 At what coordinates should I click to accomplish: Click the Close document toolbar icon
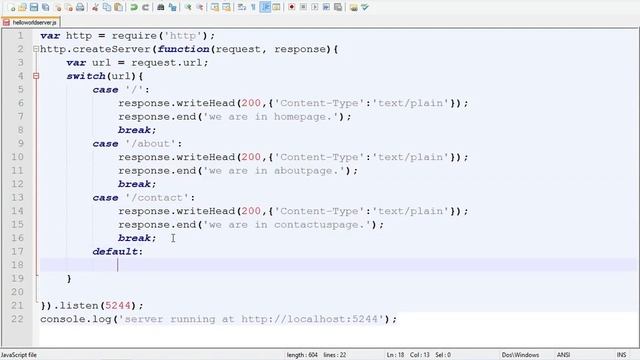click(x=58, y=7)
